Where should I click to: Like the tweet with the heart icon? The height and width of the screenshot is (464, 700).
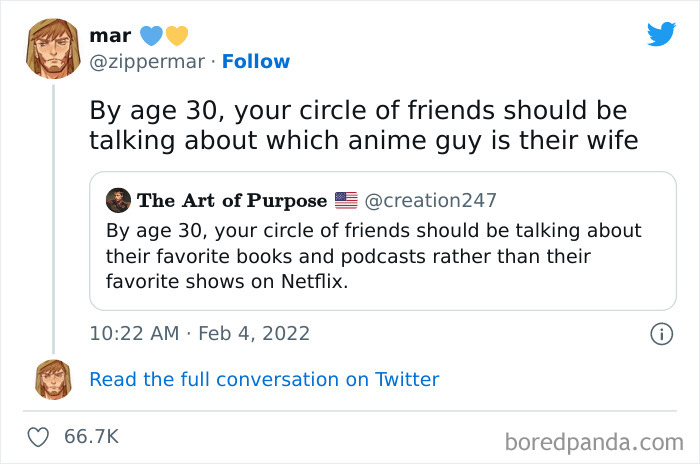tap(39, 436)
